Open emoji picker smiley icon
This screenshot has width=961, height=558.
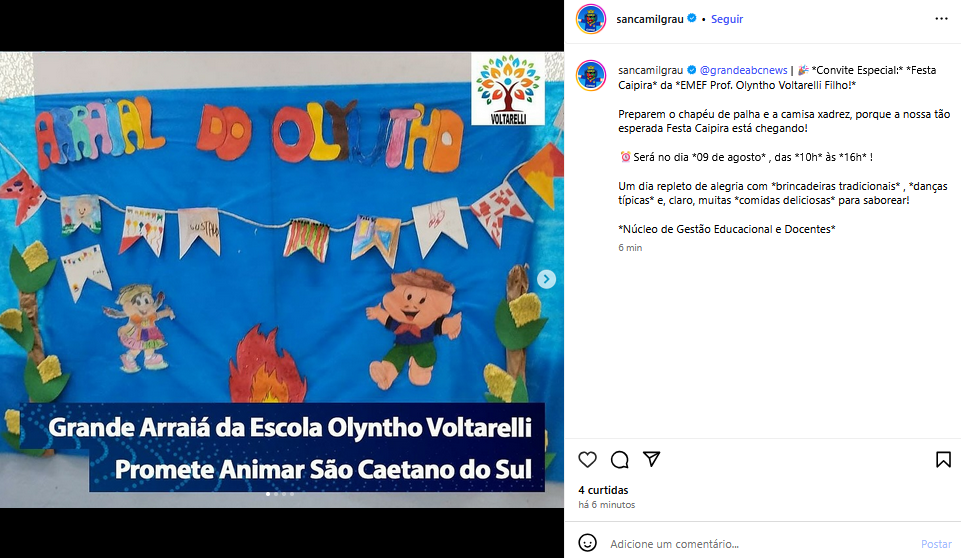click(x=587, y=543)
